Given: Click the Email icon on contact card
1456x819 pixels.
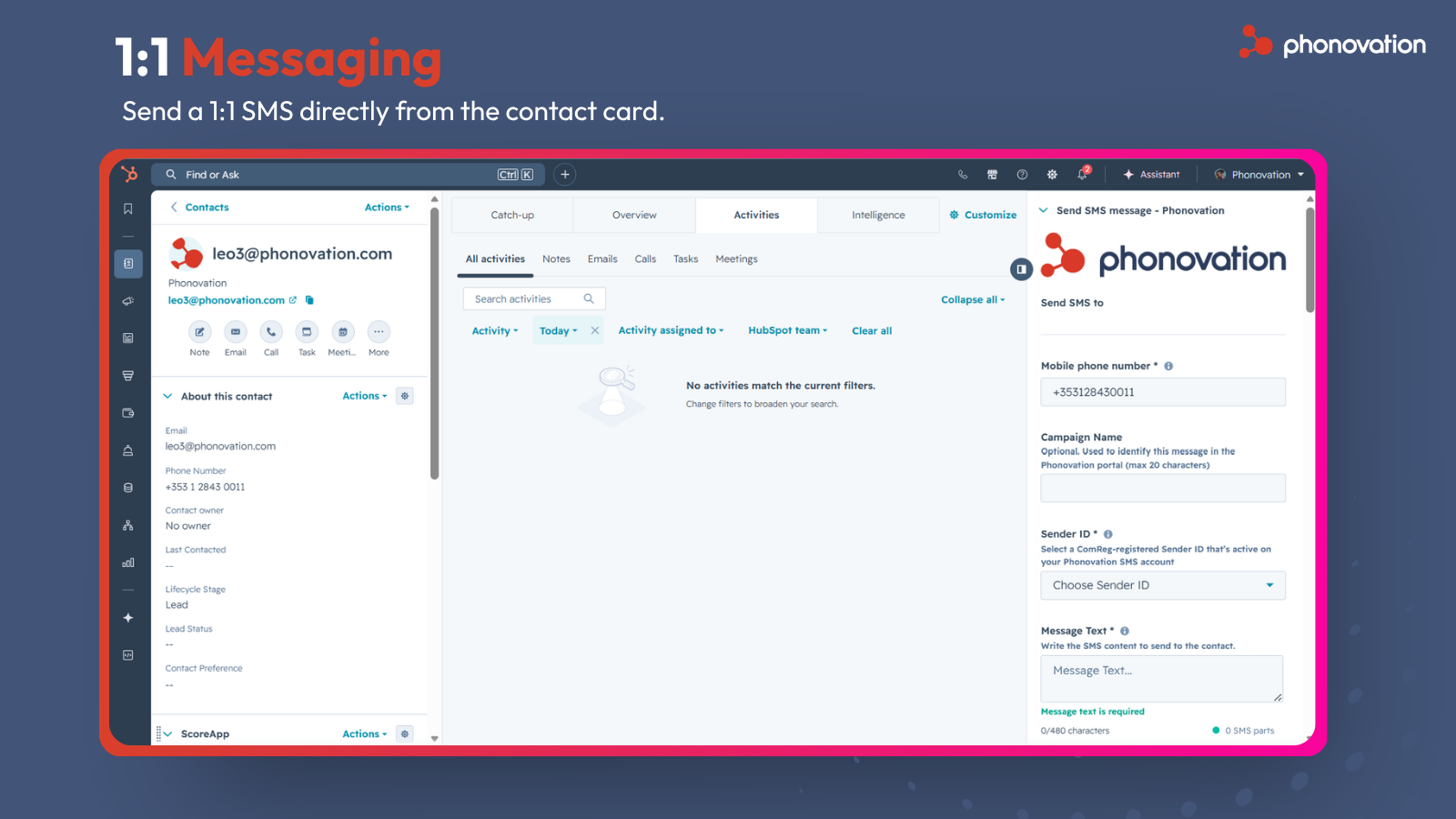Looking at the screenshot, I should pos(236,332).
